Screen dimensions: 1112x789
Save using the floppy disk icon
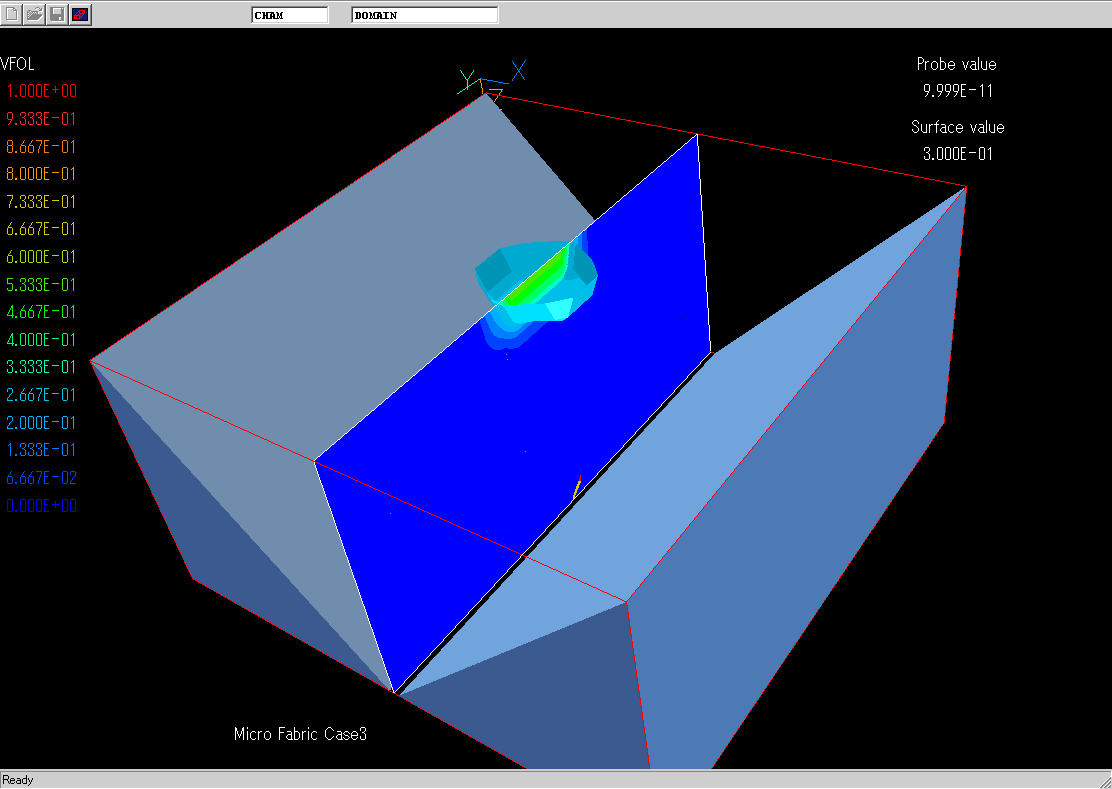pos(58,14)
